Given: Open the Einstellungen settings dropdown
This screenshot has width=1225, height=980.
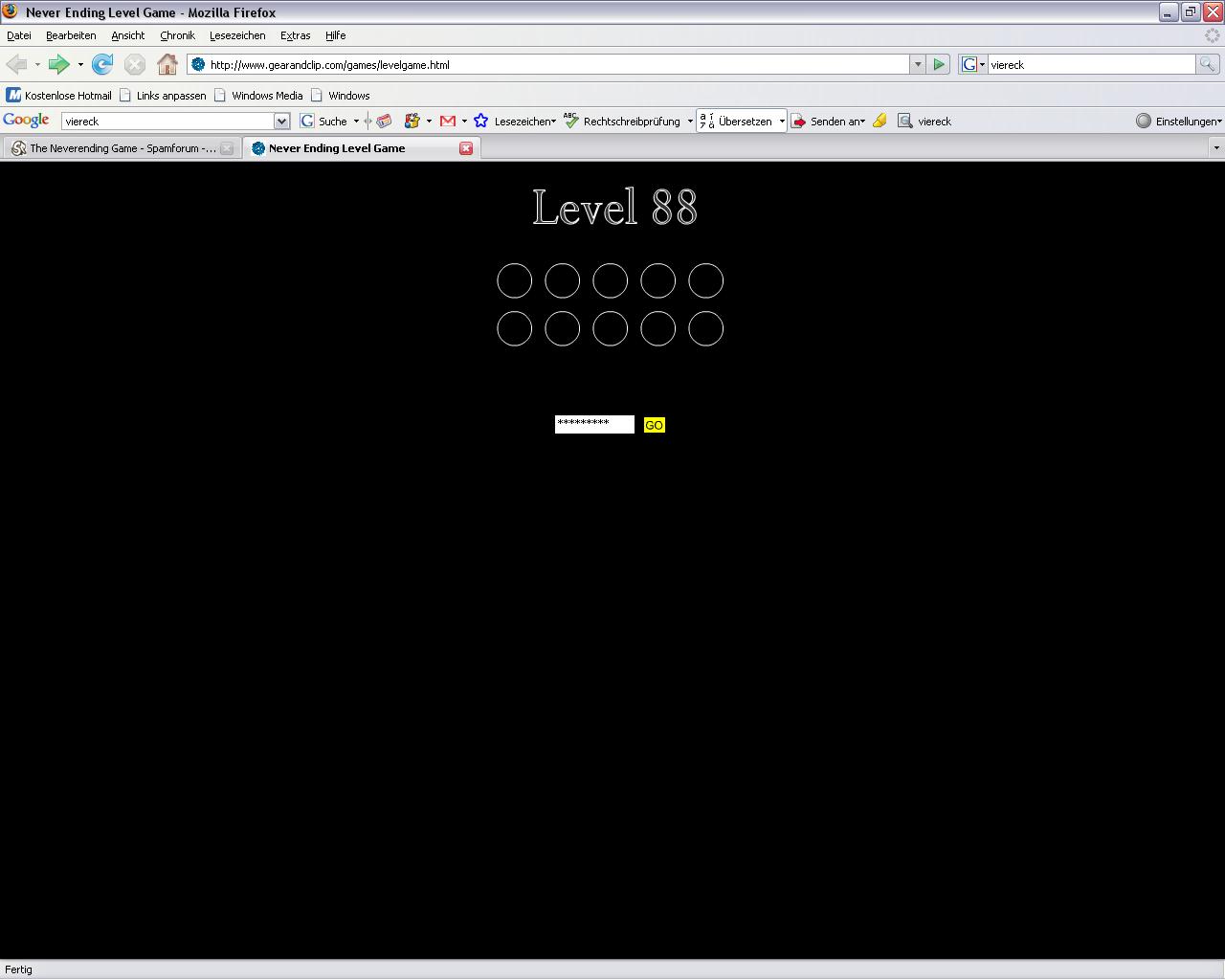Looking at the screenshot, I should point(1178,121).
